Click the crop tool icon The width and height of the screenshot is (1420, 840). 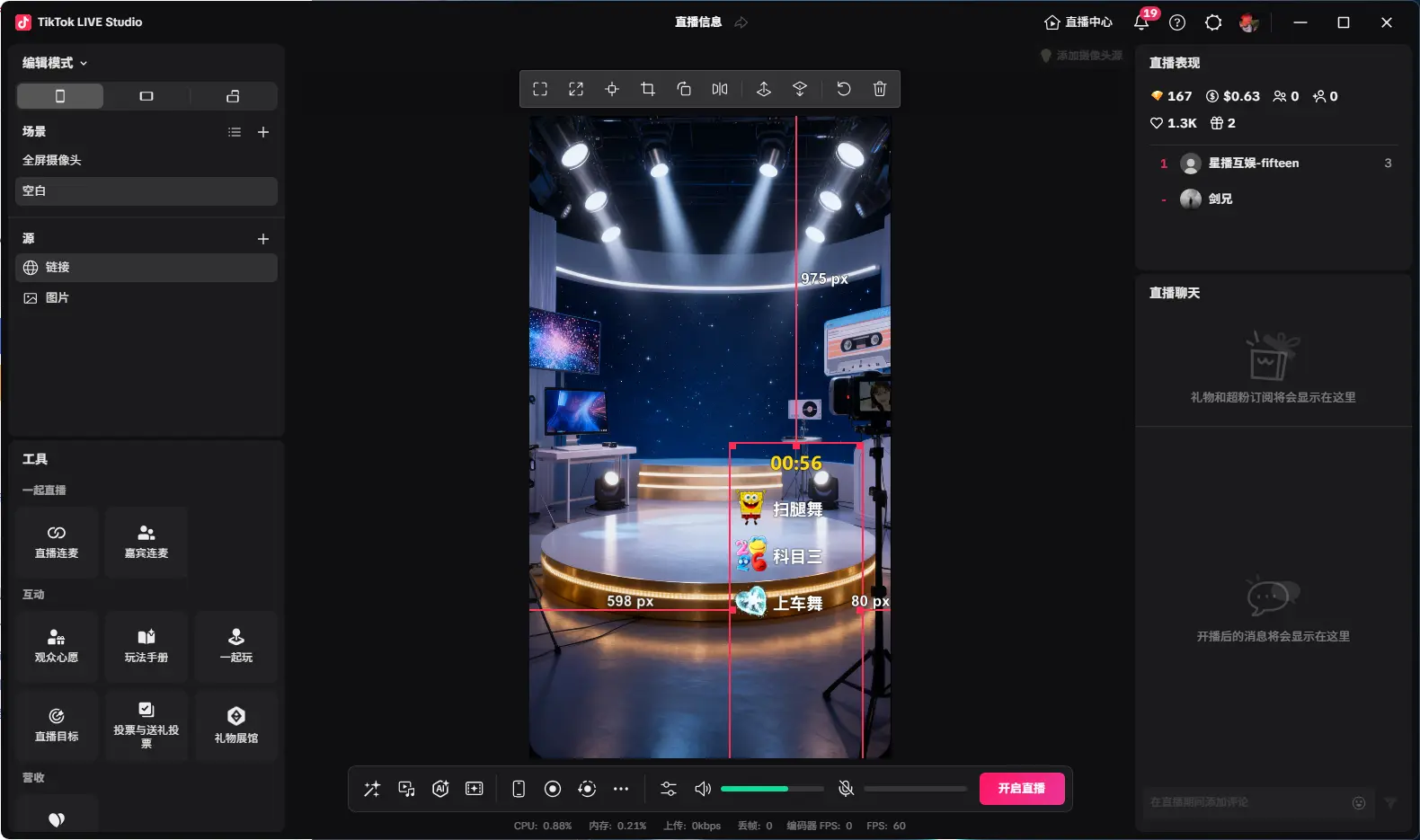pyautogui.click(x=647, y=89)
